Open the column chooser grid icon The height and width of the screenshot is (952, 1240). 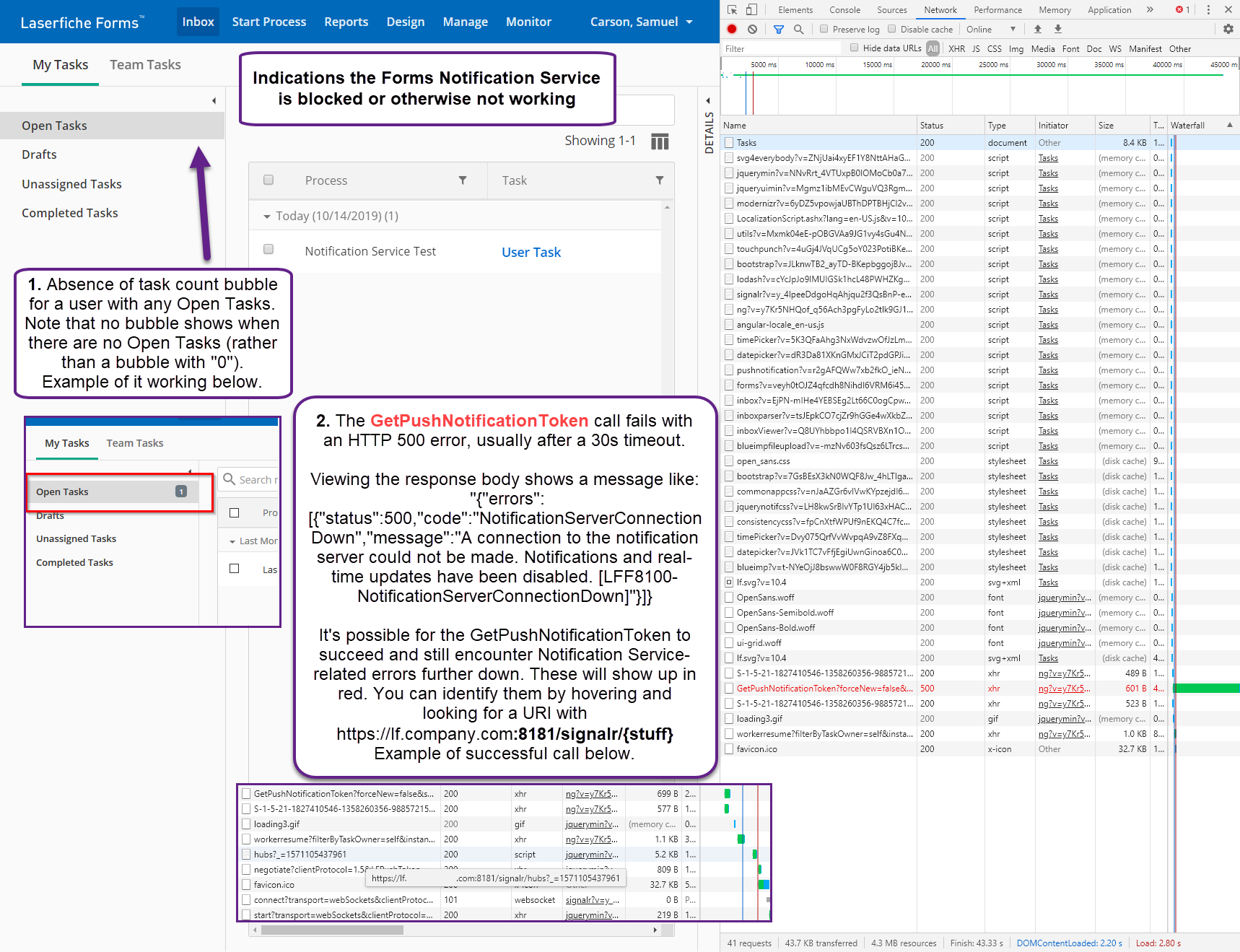click(x=660, y=141)
